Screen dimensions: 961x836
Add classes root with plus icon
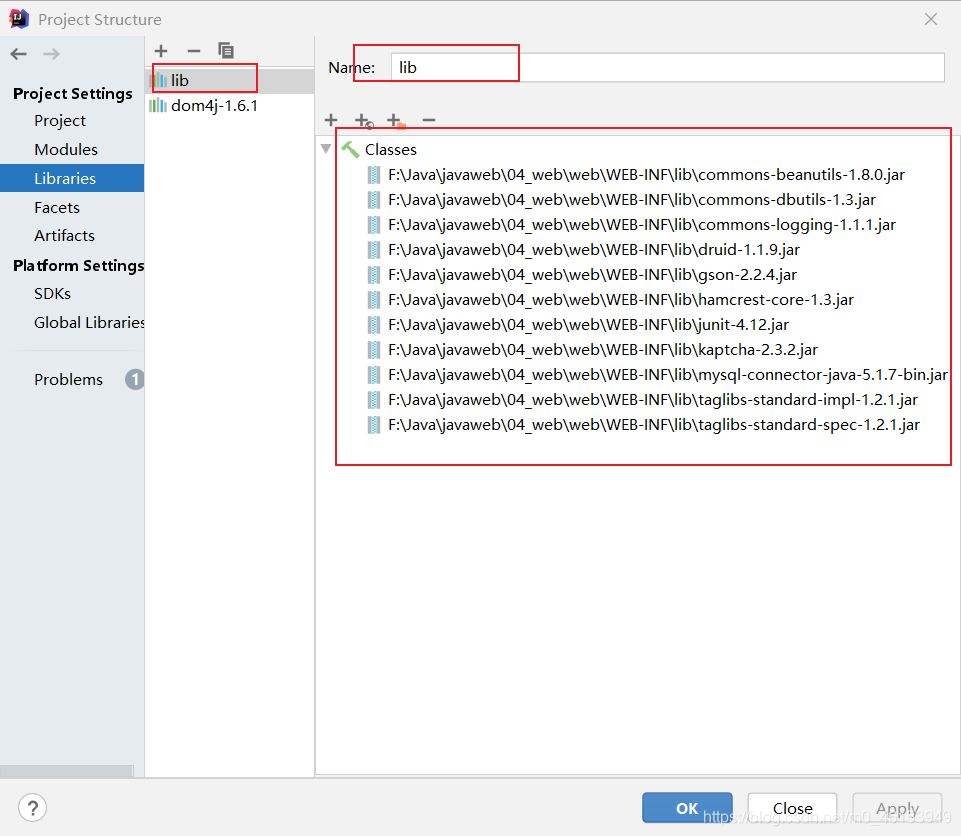331,120
